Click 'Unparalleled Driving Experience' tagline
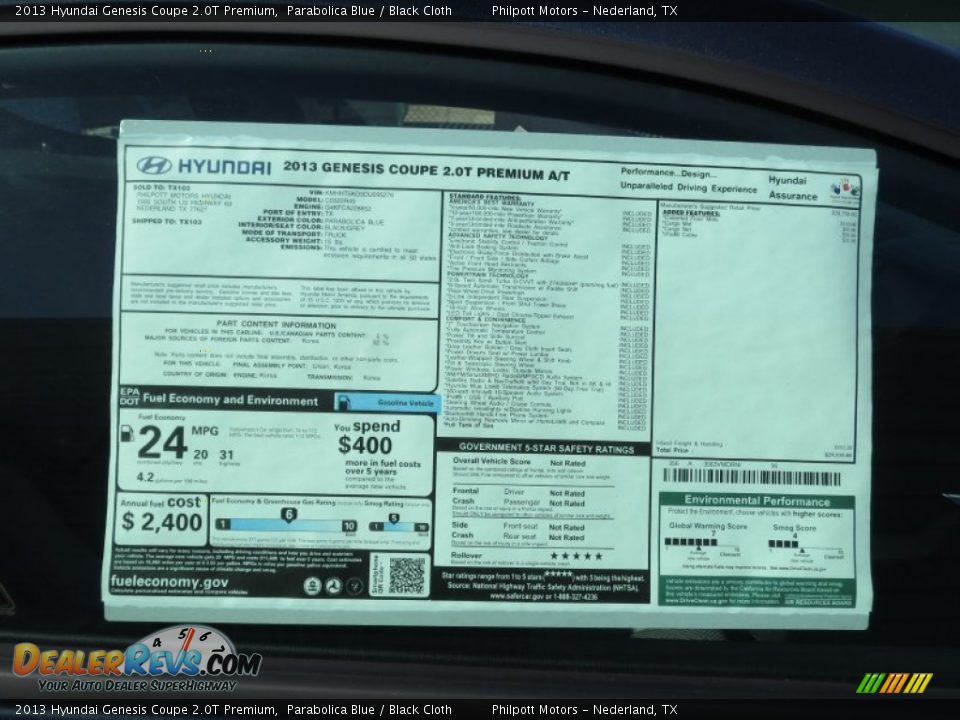The image size is (960, 720). (688, 187)
